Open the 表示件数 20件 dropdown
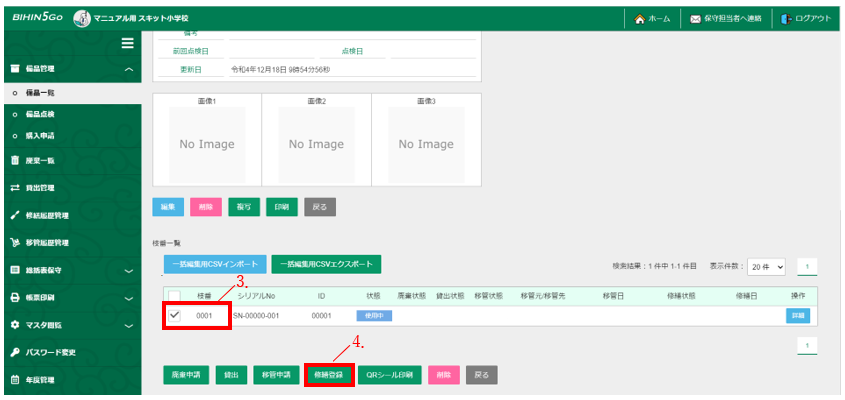Screen dimensions: 845x400 click(767, 266)
